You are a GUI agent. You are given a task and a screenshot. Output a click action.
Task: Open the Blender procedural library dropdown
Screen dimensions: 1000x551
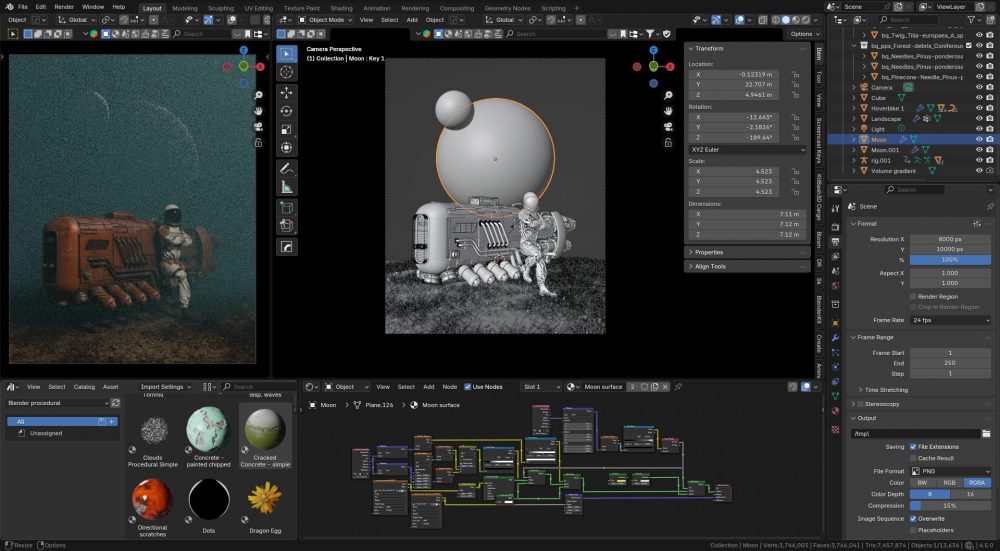(57, 403)
